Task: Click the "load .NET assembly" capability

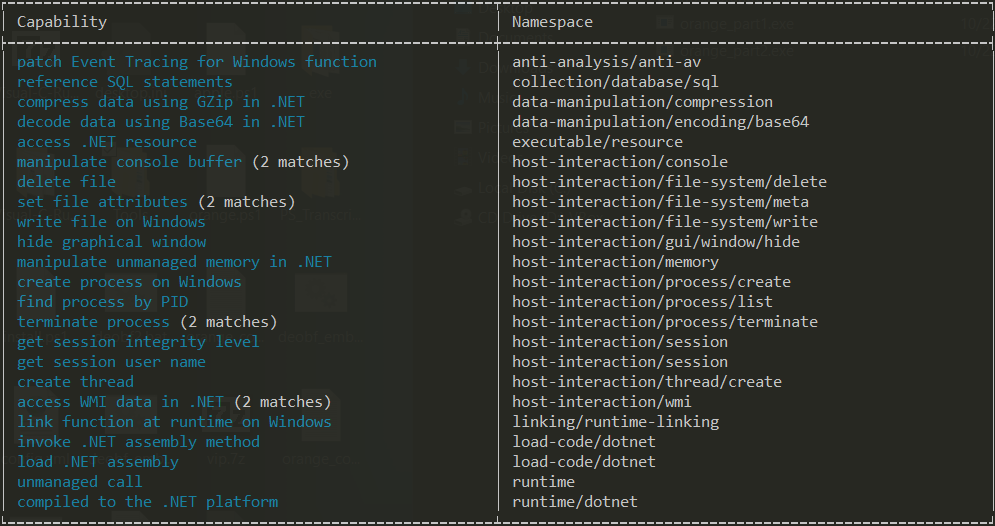Action: [x=97, y=462]
